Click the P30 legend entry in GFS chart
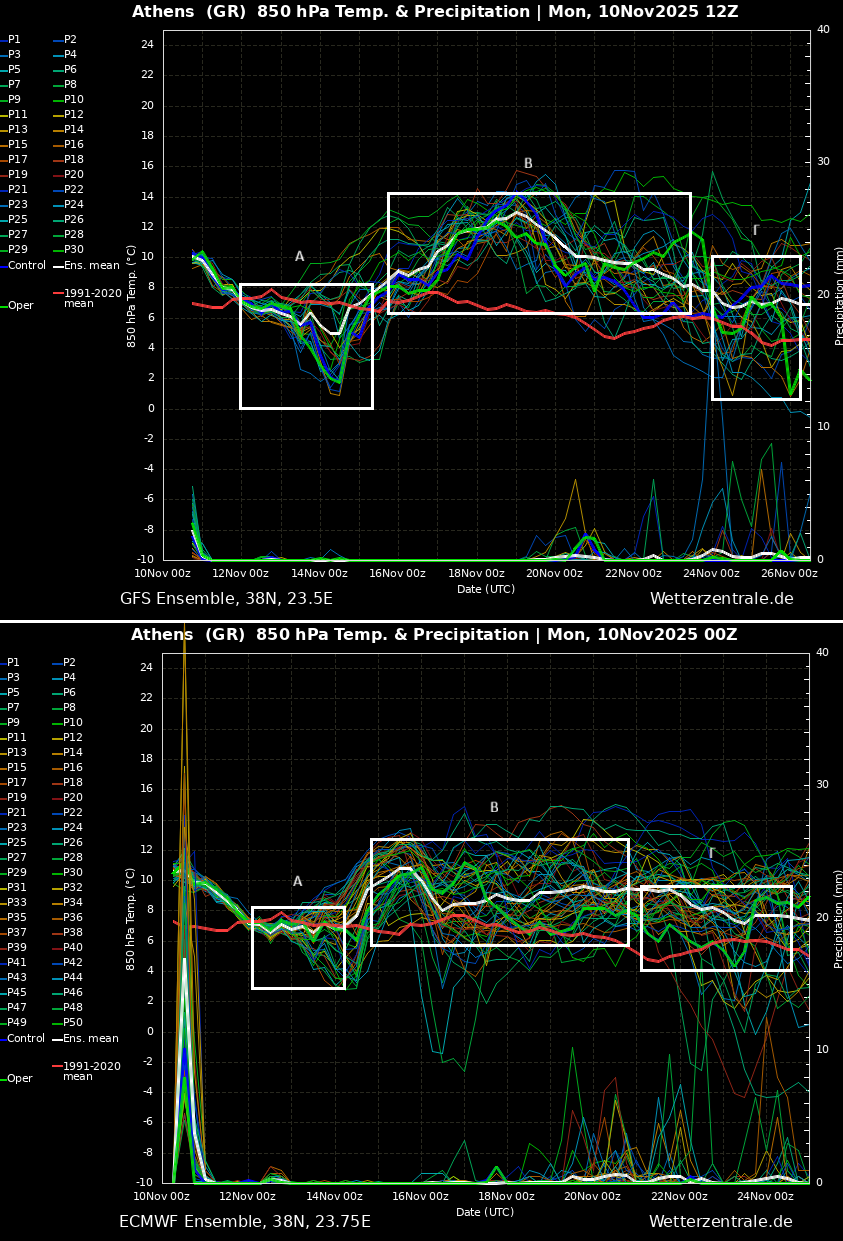This screenshot has width=843, height=1241. click(74, 250)
